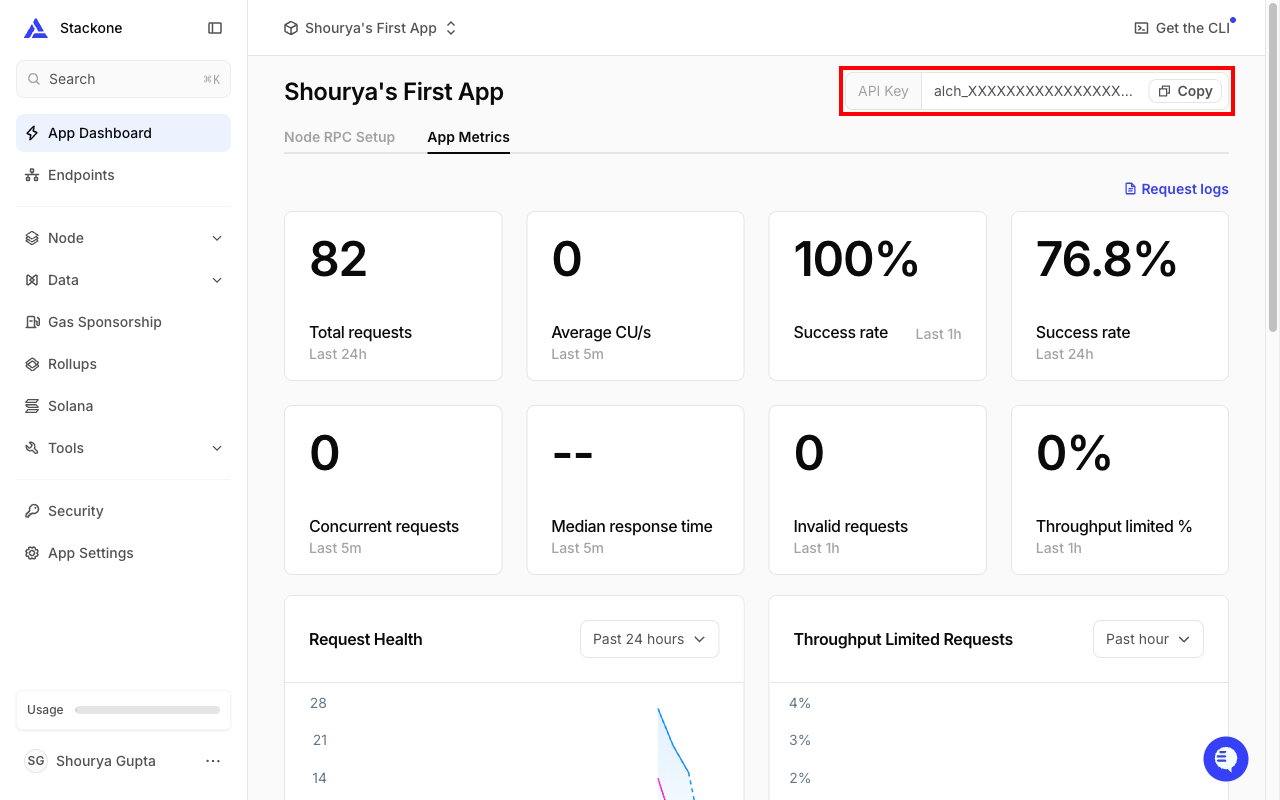This screenshot has width=1280, height=800.
Task: Open App Settings page
Action: [123, 553]
